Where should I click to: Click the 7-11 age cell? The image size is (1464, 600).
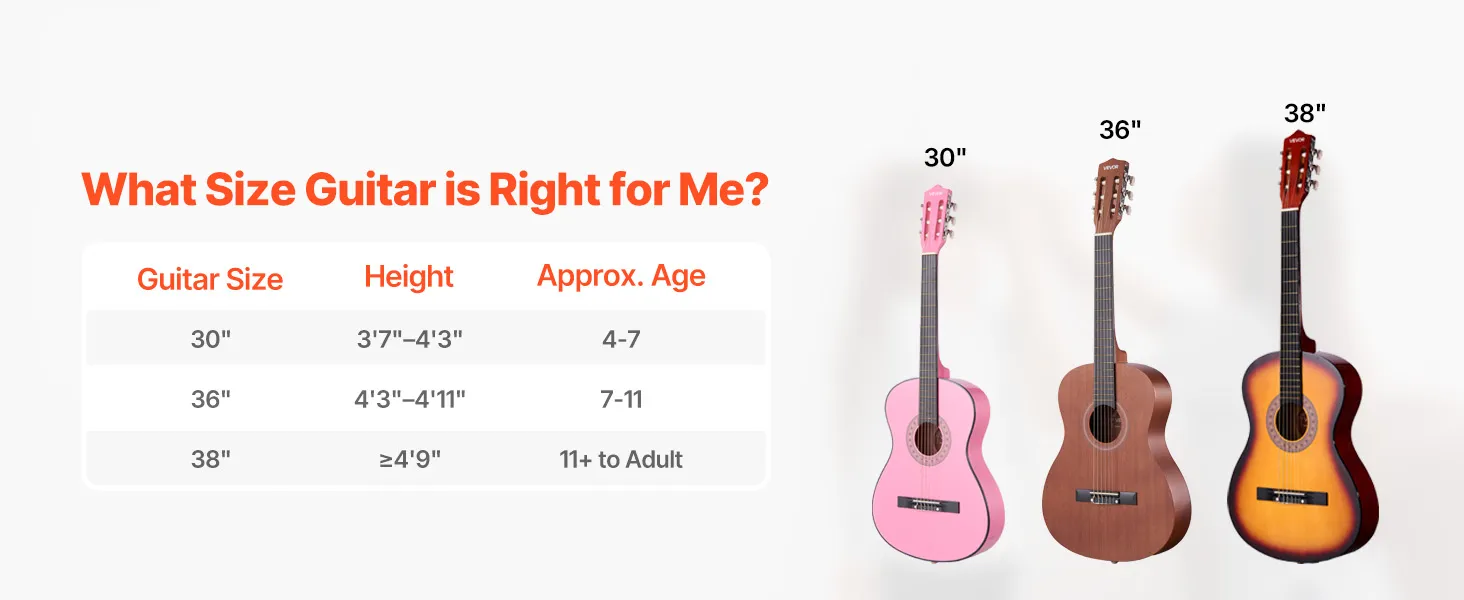pos(621,399)
